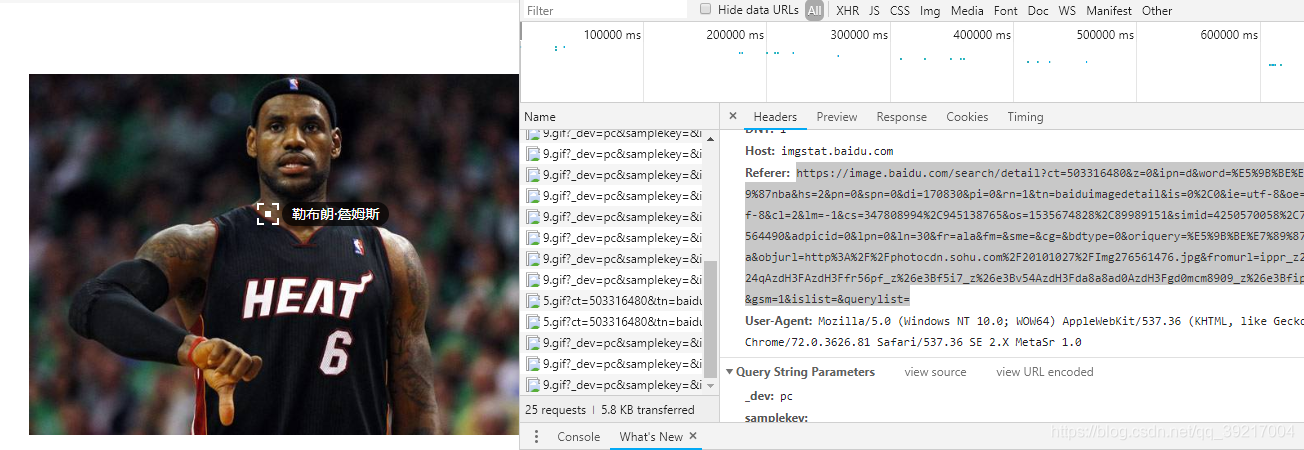The height and width of the screenshot is (450, 1304).
Task: Filter requests by Manifest
Action: pos(1109,10)
